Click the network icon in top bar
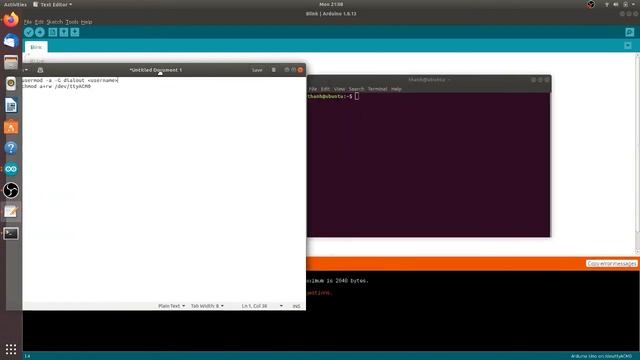Screen dimensions: 640x360 607,4
